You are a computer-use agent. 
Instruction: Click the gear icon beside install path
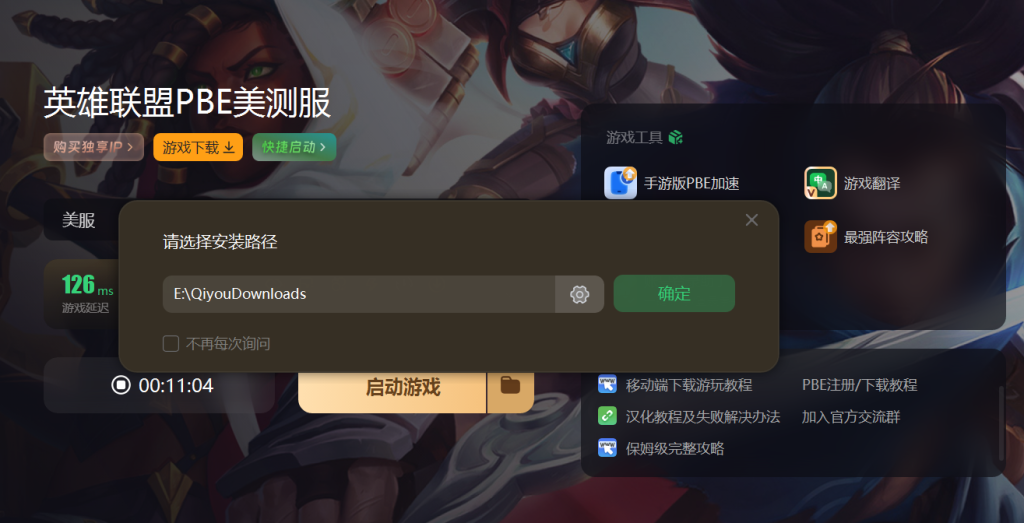click(579, 294)
